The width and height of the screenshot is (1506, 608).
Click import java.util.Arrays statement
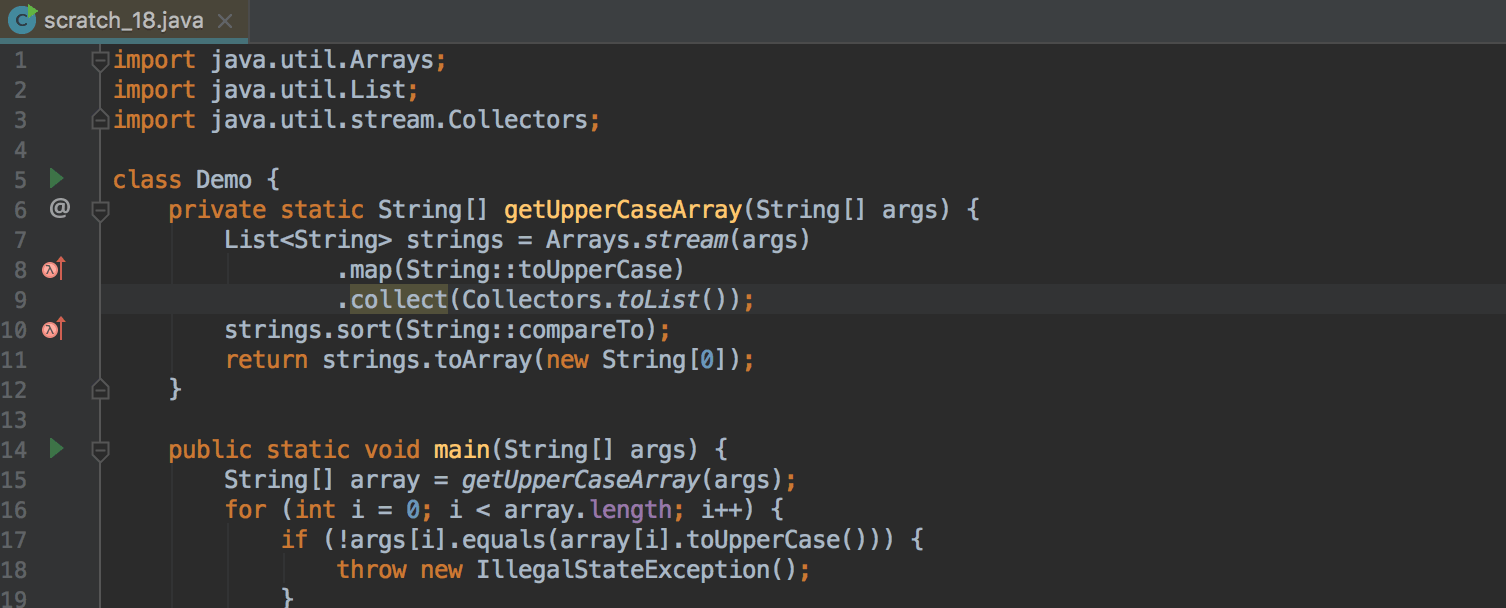279,59
